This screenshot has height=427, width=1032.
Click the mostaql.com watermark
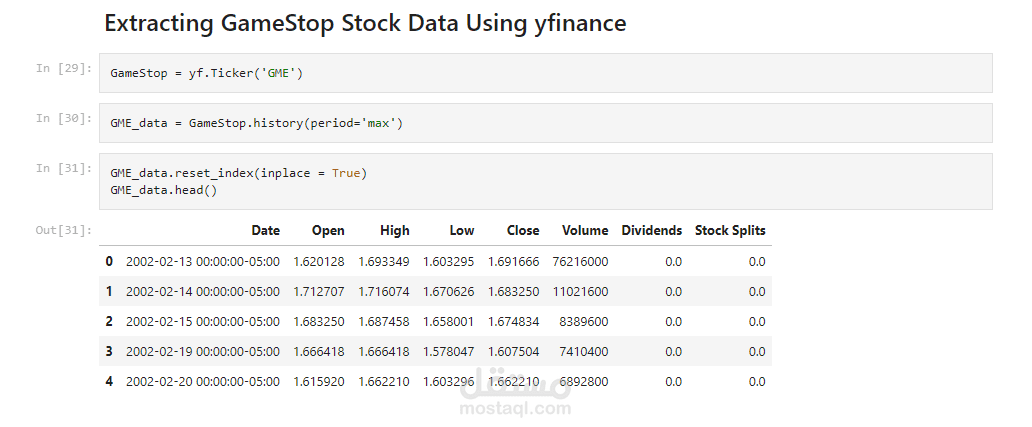coord(515,397)
